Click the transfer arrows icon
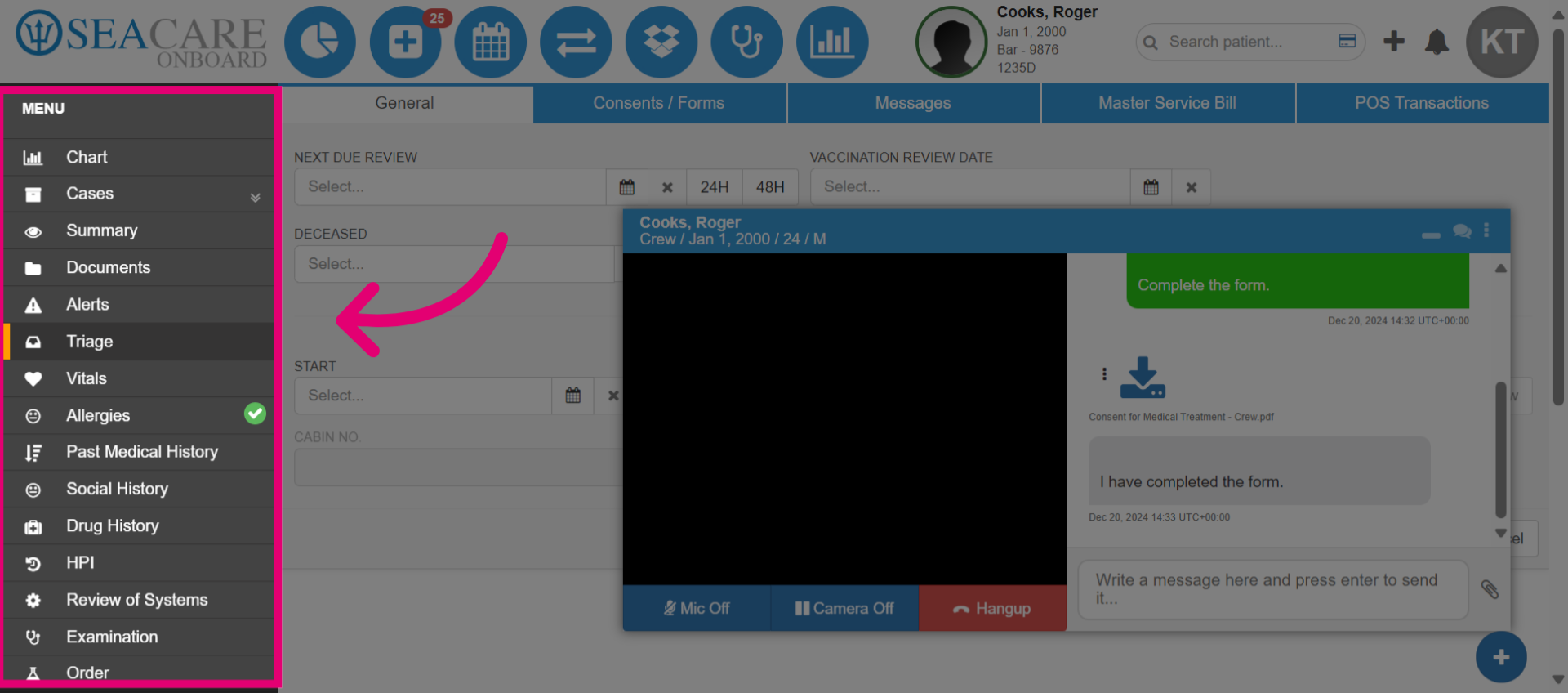The width and height of the screenshot is (1568, 693). click(576, 42)
